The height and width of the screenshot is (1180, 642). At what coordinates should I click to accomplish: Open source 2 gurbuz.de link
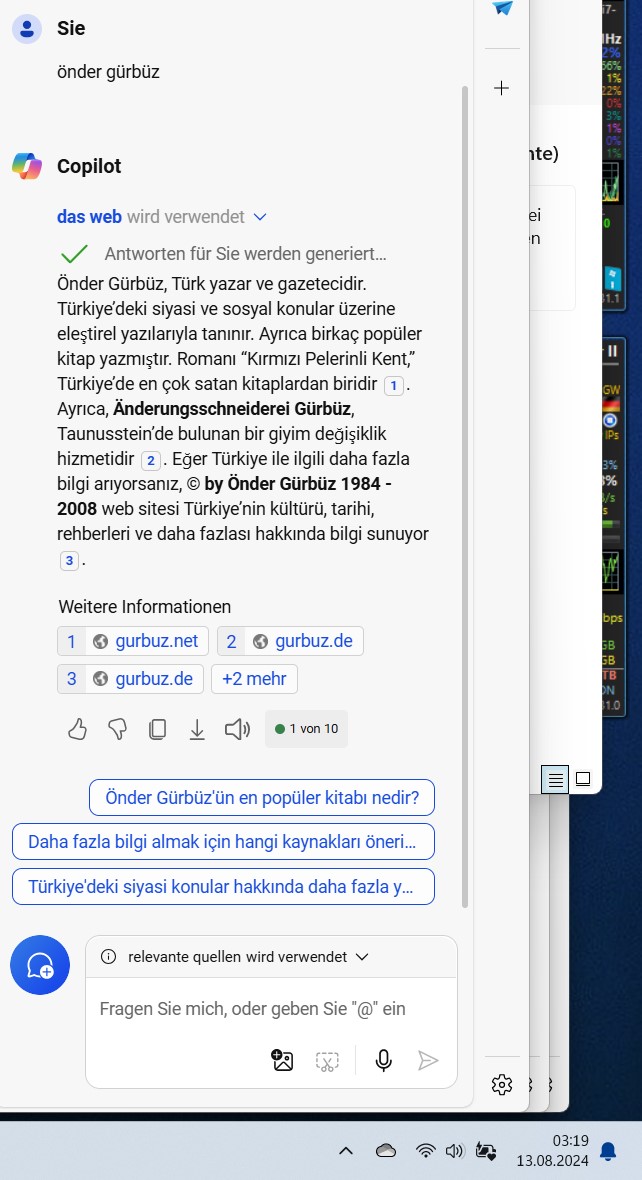pyautogui.click(x=291, y=641)
